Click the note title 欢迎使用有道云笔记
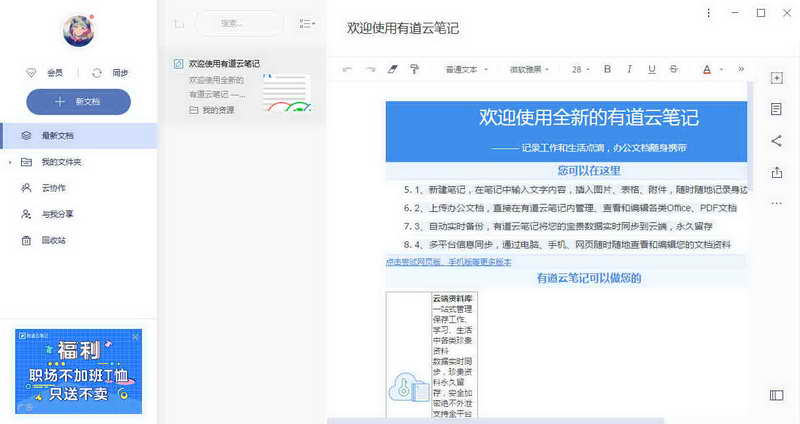The width and height of the screenshot is (800, 424). [403, 28]
